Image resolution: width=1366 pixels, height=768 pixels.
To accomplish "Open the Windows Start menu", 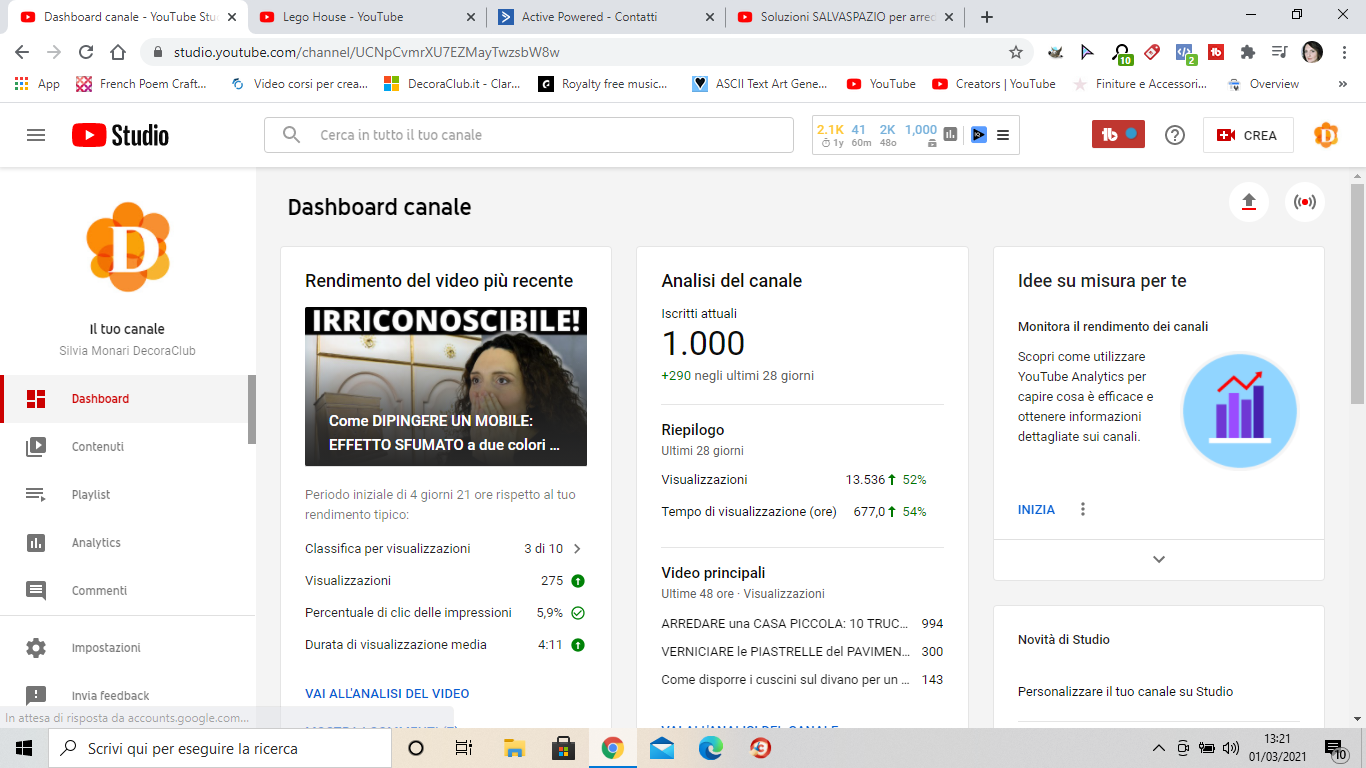I will [x=24, y=748].
